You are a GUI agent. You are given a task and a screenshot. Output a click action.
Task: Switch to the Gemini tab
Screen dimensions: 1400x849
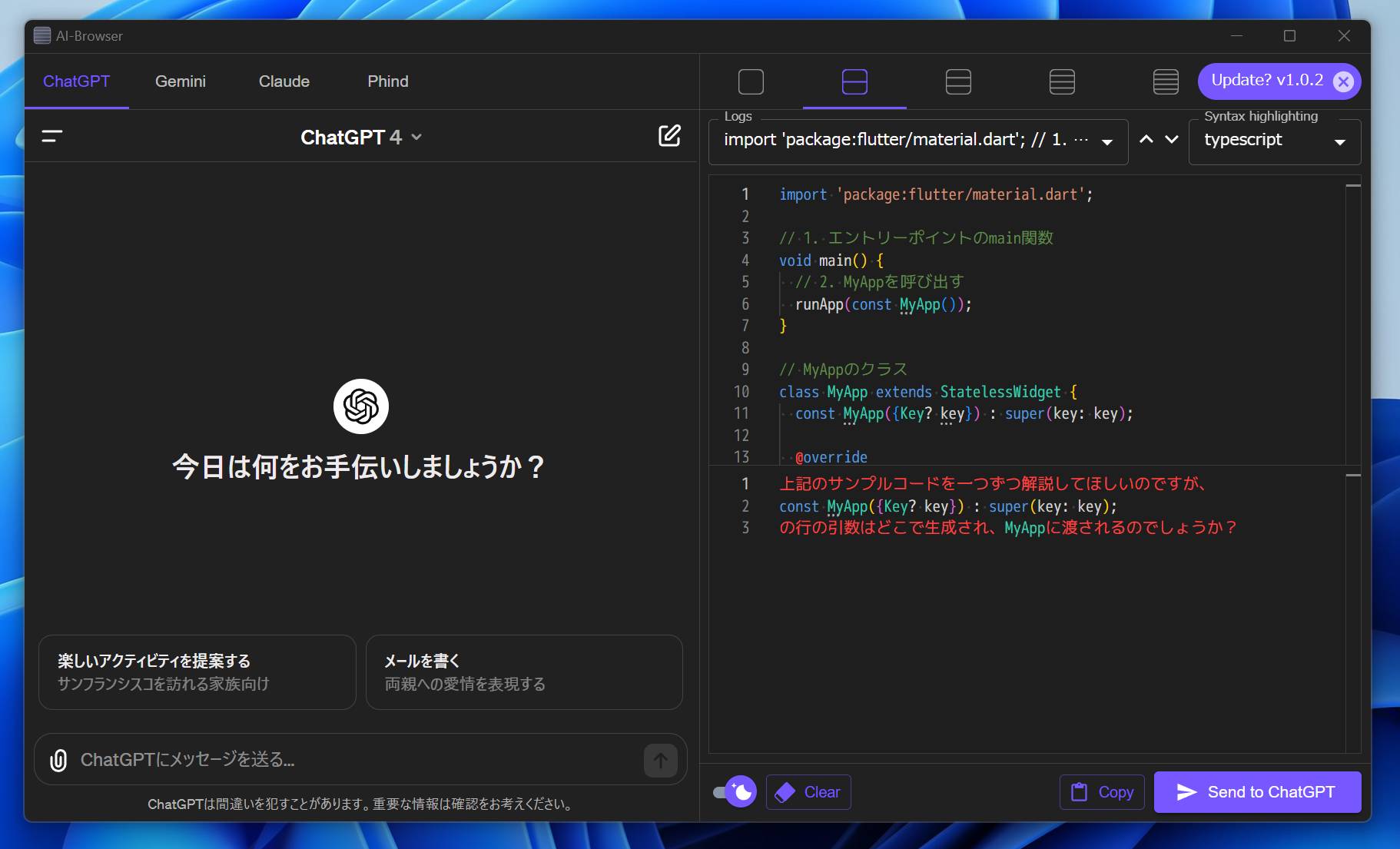click(180, 81)
